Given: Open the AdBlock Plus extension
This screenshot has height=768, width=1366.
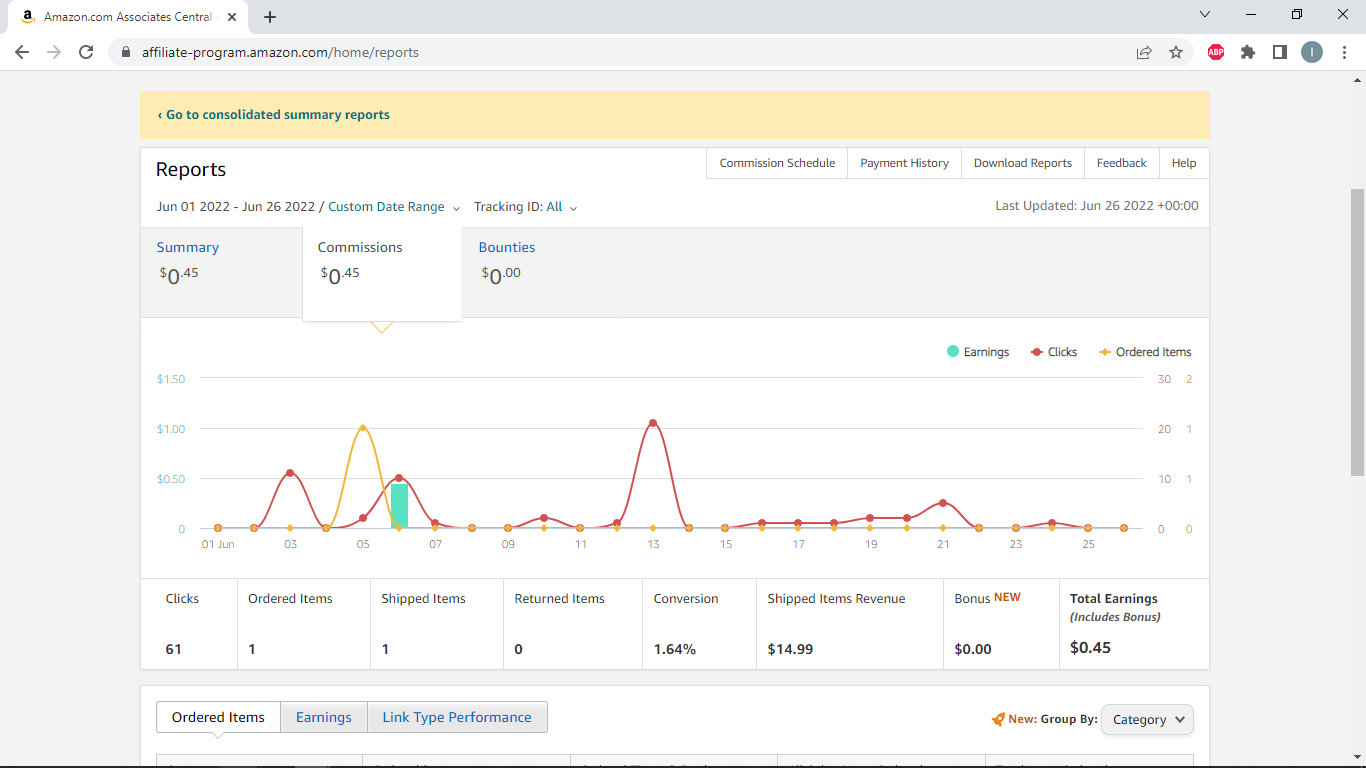Looking at the screenshot, I should [1216, 52].
